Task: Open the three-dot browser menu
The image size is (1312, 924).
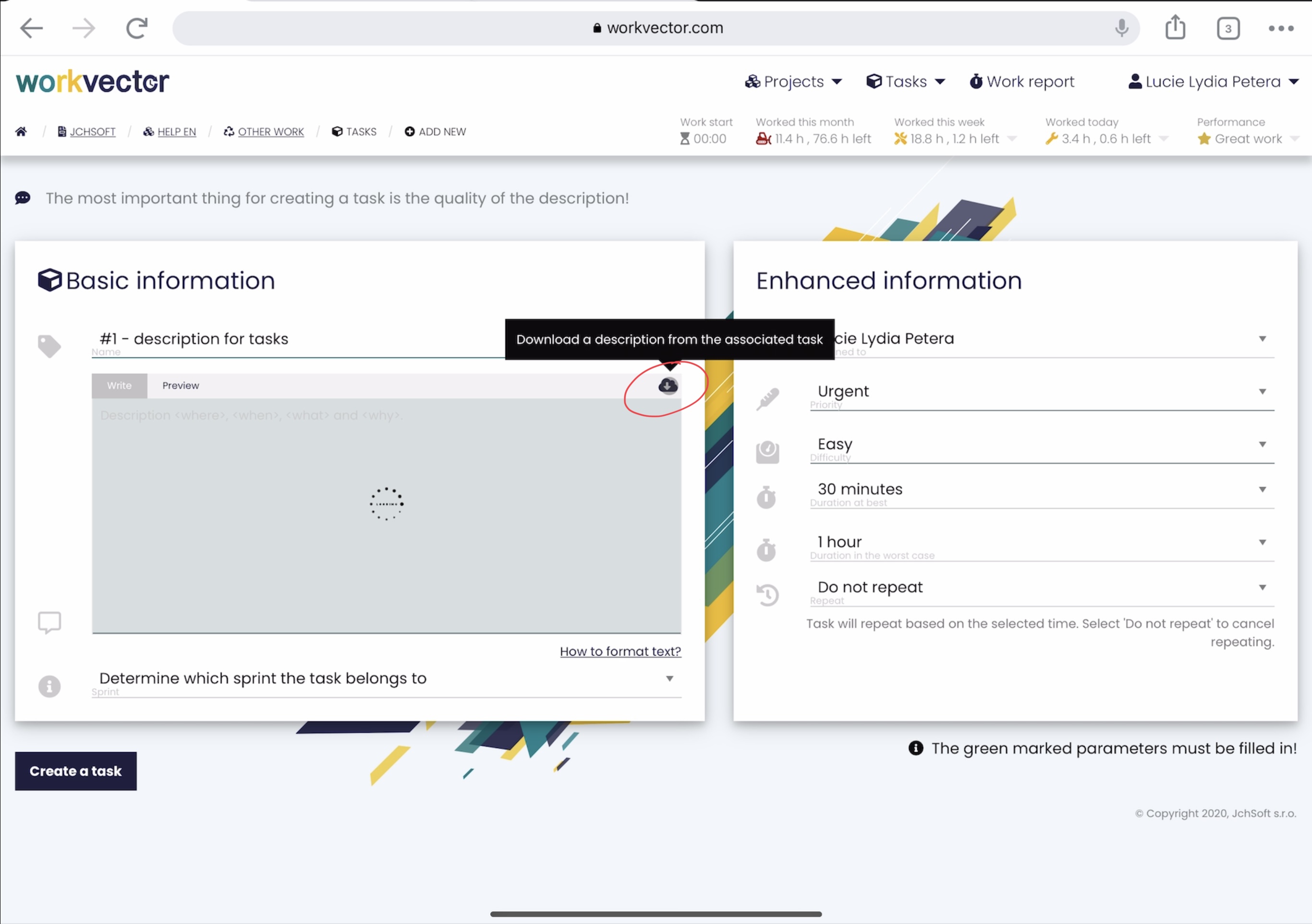Action: pos(1281,28)
